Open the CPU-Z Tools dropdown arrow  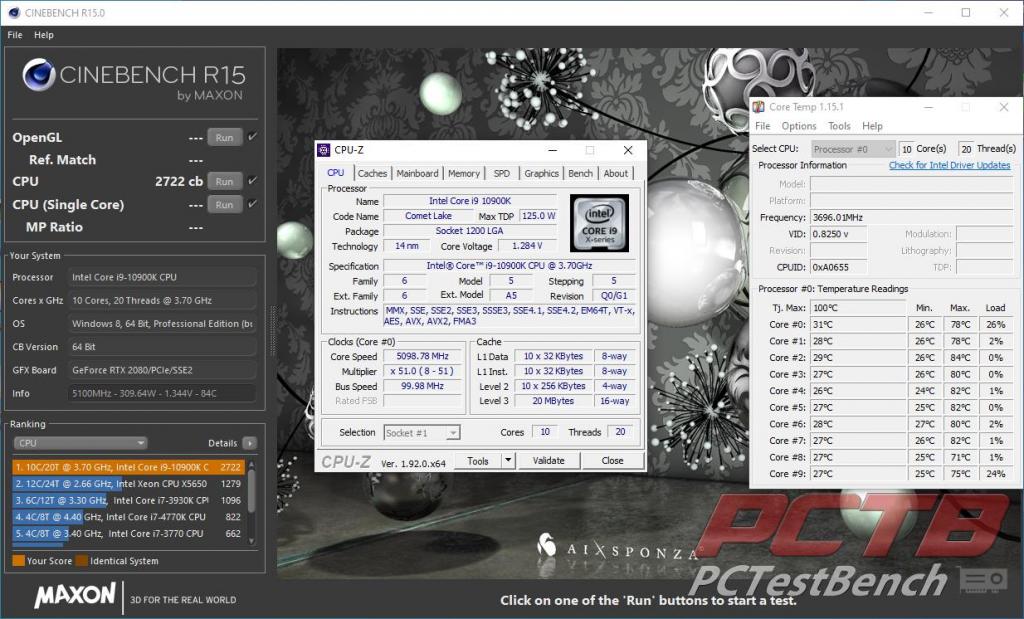click(x=508, y=460)
